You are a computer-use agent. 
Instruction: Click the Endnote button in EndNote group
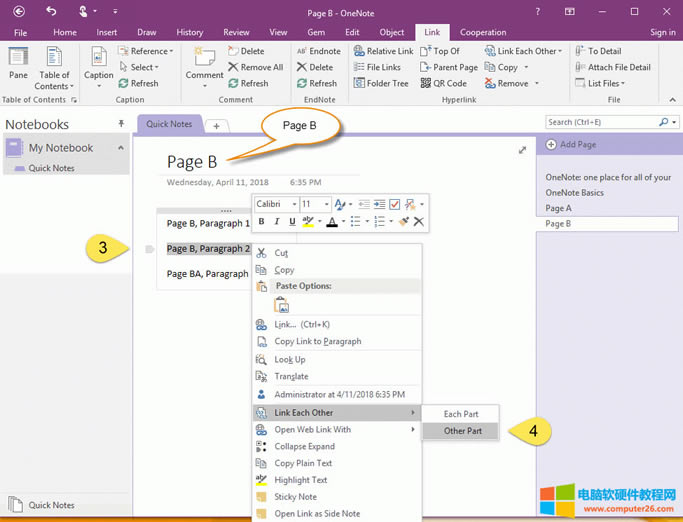tap(318, 51)
